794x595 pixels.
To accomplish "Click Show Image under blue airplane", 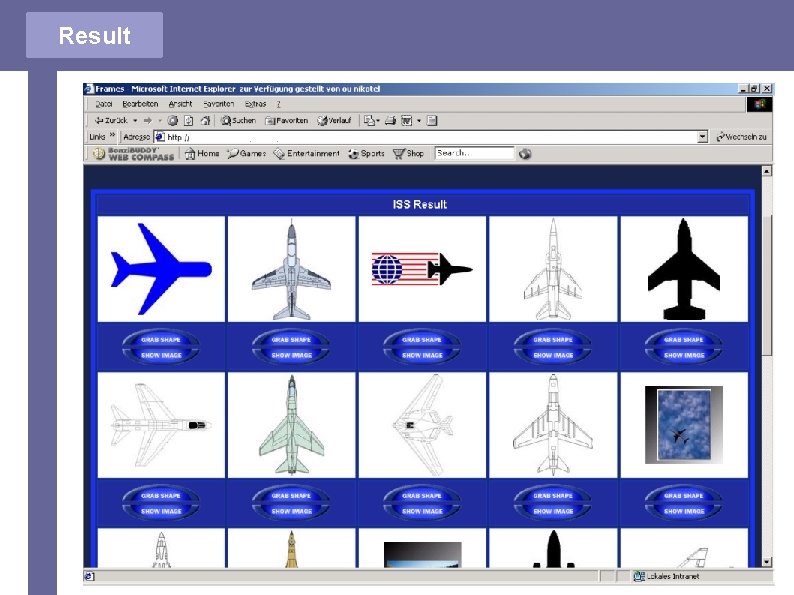I will pos(161,355).
